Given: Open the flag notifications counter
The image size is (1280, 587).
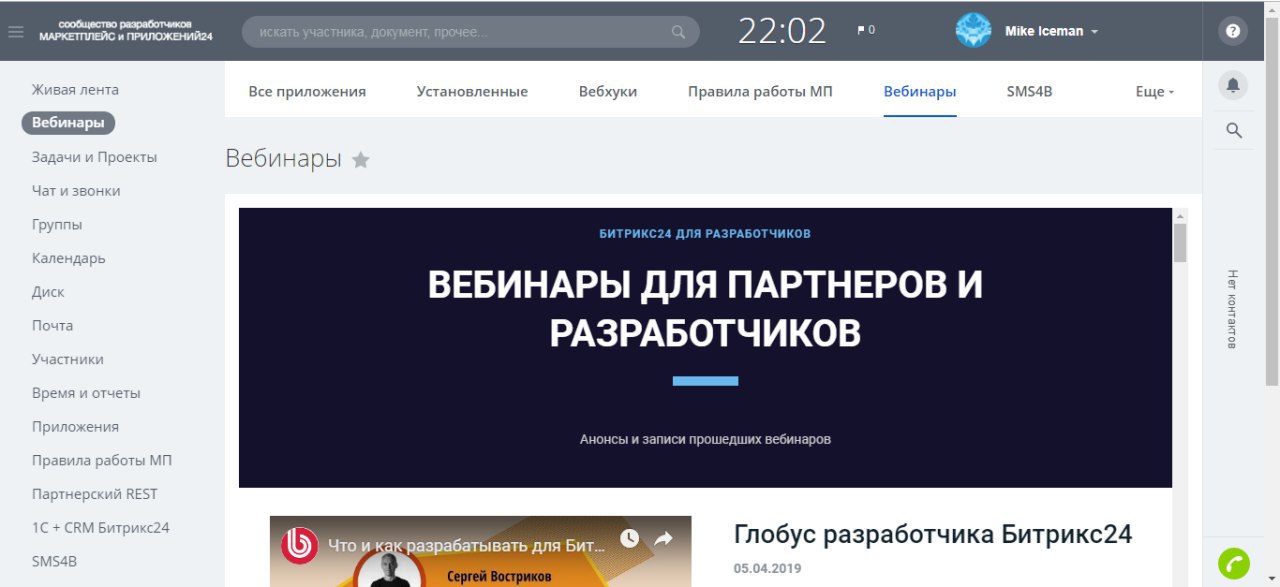Looking at the screenshot, I should (866, 30).
